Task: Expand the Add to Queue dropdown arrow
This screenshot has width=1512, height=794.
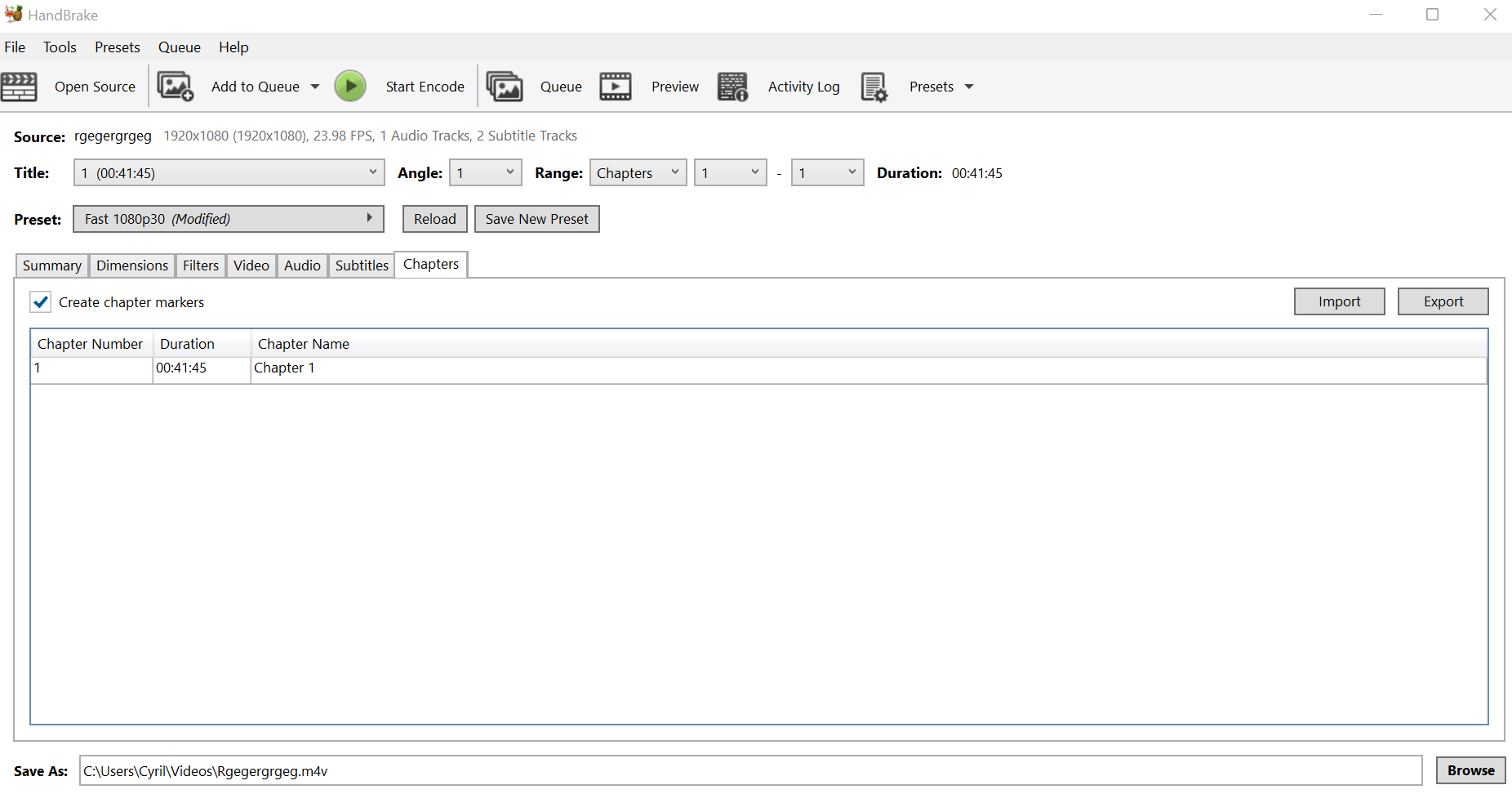Action: point(315,87)
